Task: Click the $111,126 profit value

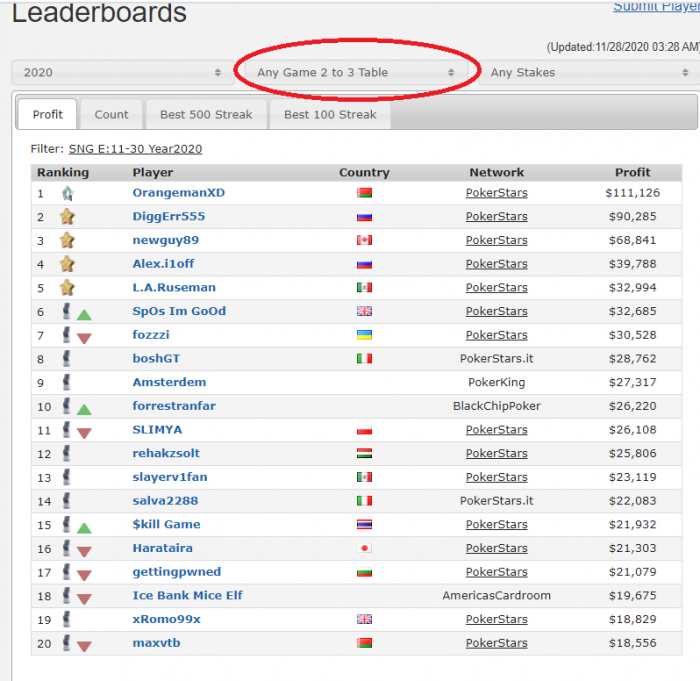Action: [632, 193]
